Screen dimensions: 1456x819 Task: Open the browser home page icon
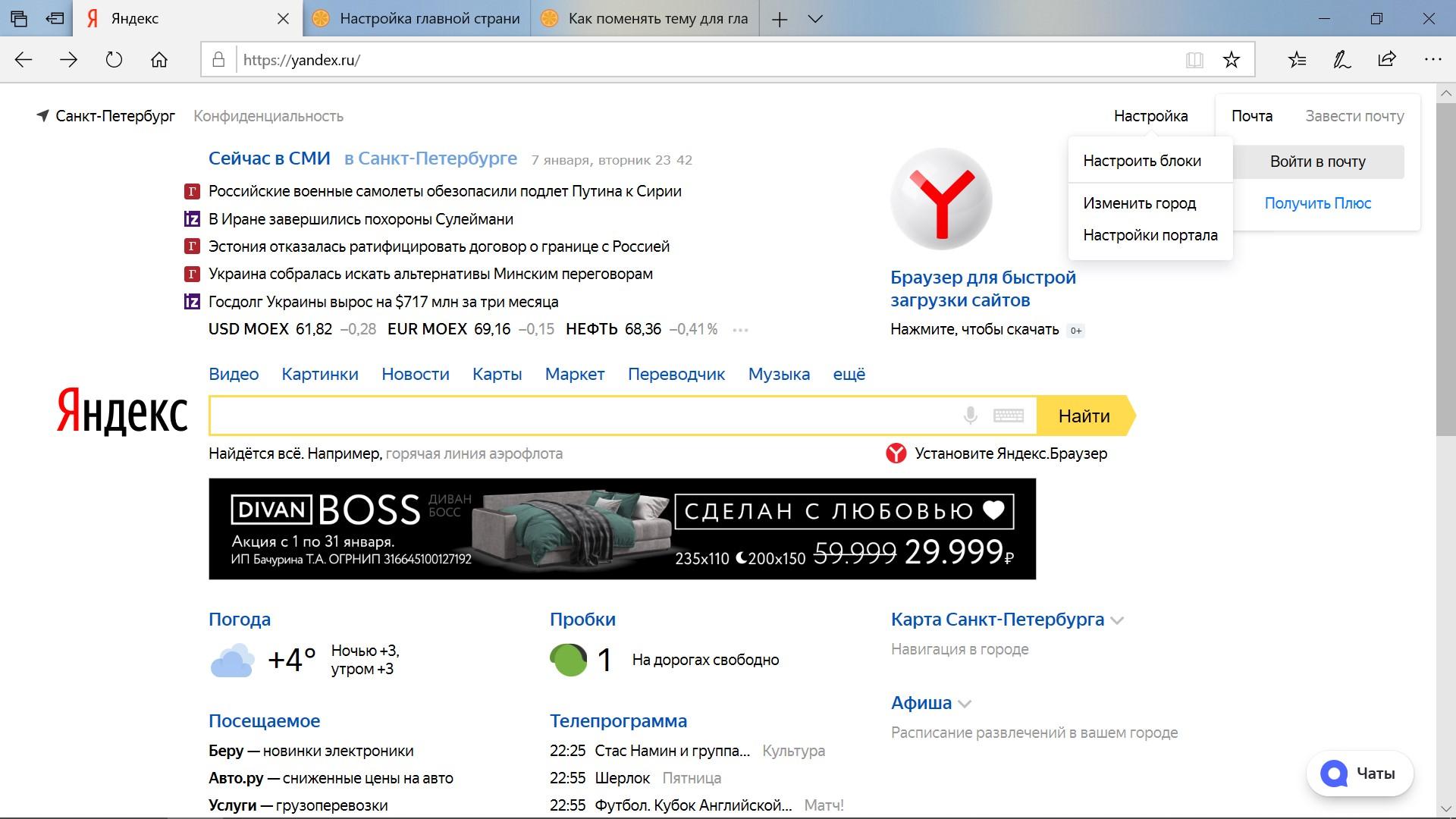[x=159, y=60]
